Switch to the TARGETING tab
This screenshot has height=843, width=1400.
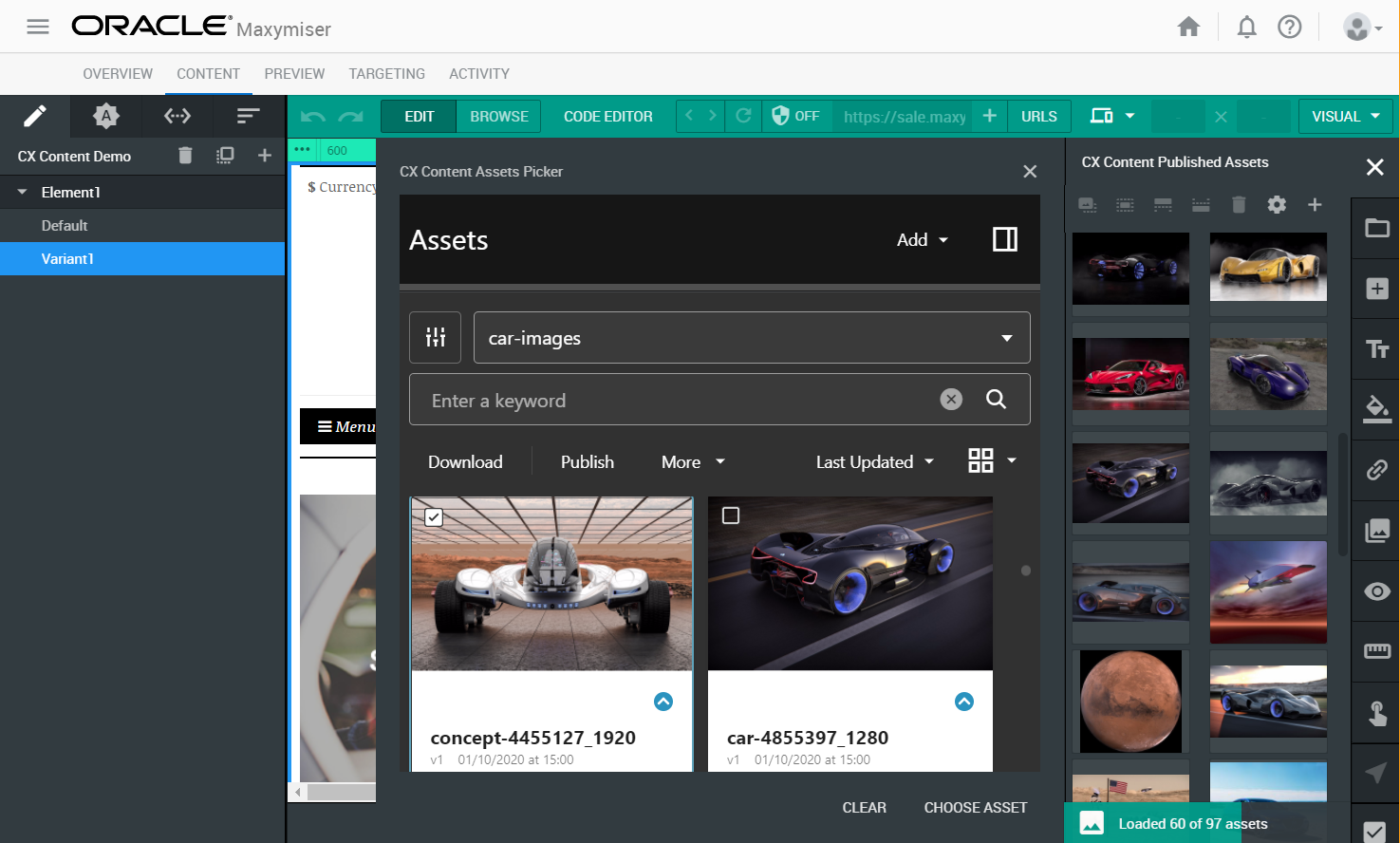[x=386, y=74]
